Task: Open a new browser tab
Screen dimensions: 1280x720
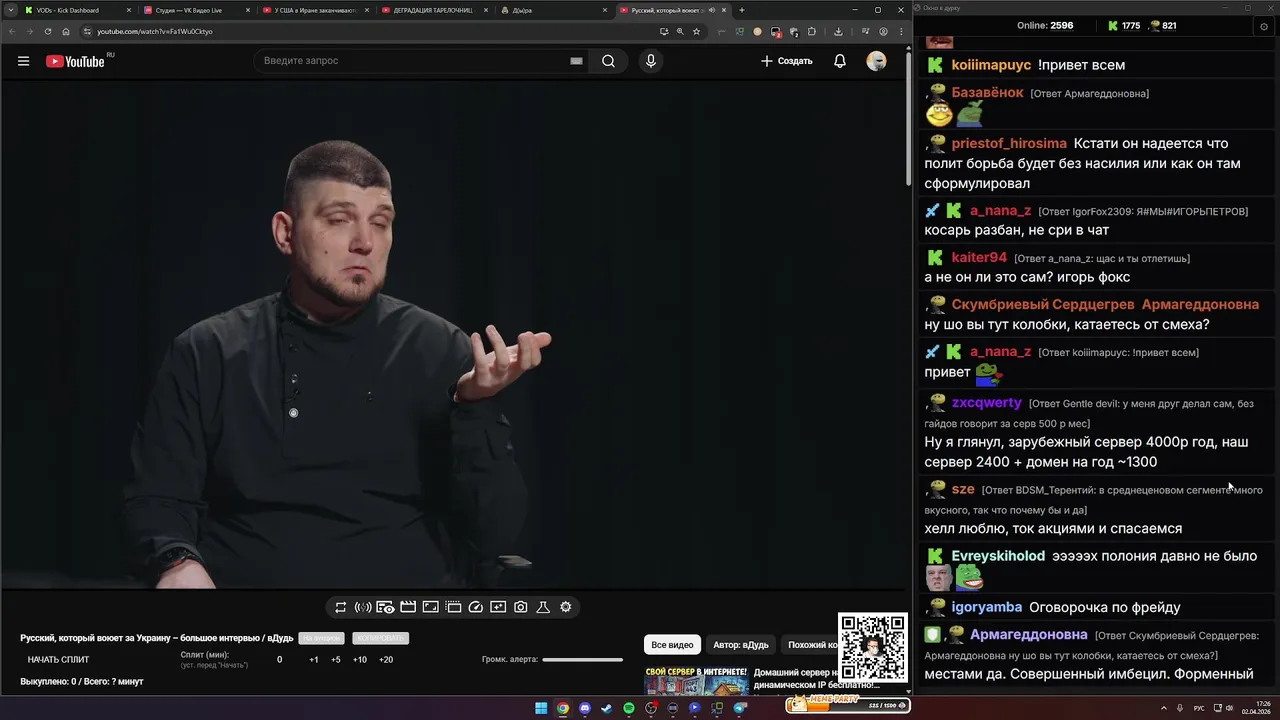Action: pyautogui.click(x=741, y=10)
